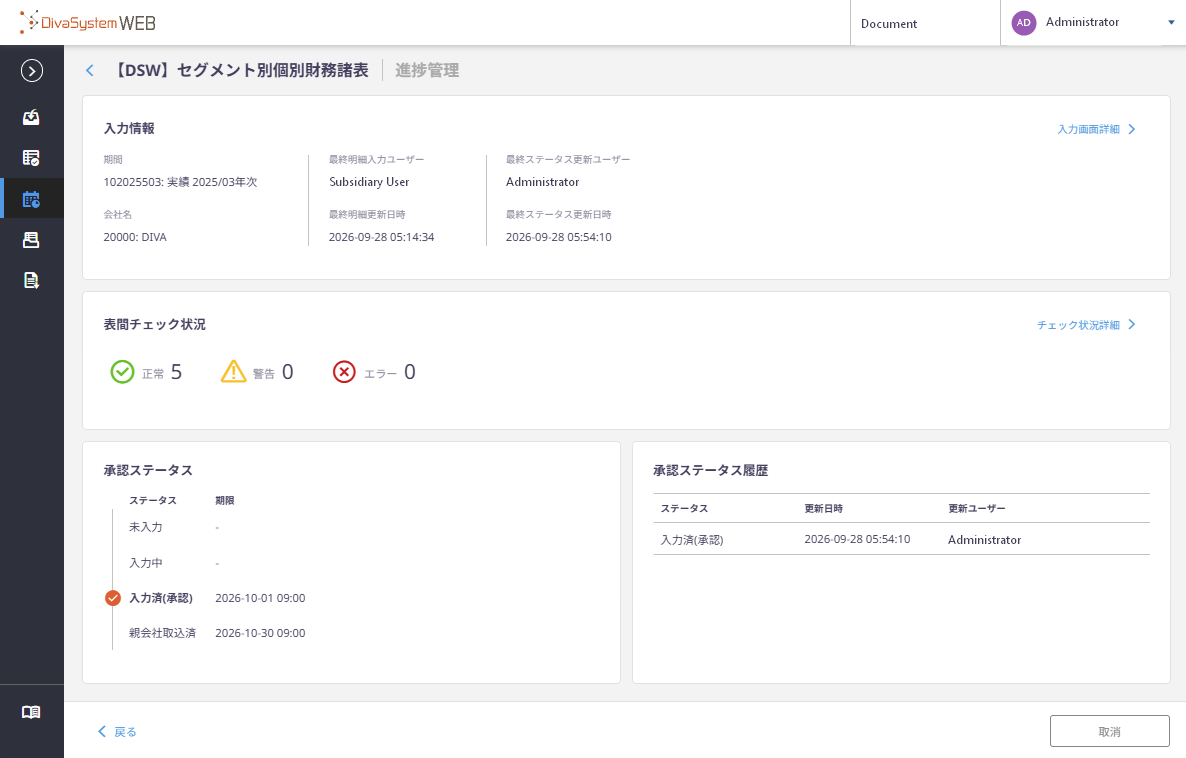This screenshot has width=1186, height=758.
Task: Click the yellow 警告 warning icon
Action: coord(234,371)
